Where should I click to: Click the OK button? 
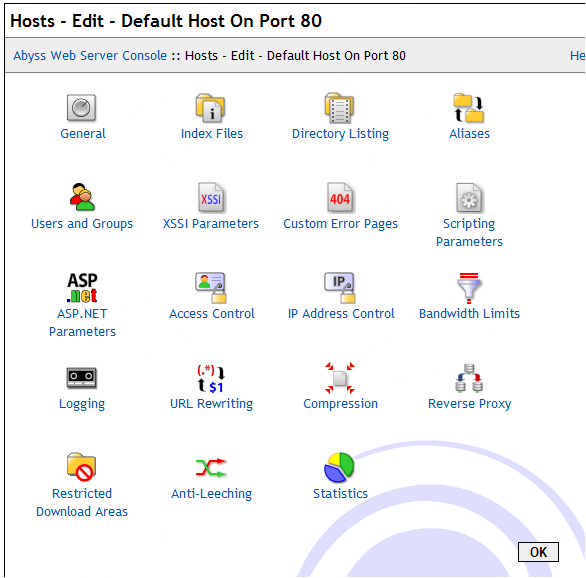click(538, 552)
